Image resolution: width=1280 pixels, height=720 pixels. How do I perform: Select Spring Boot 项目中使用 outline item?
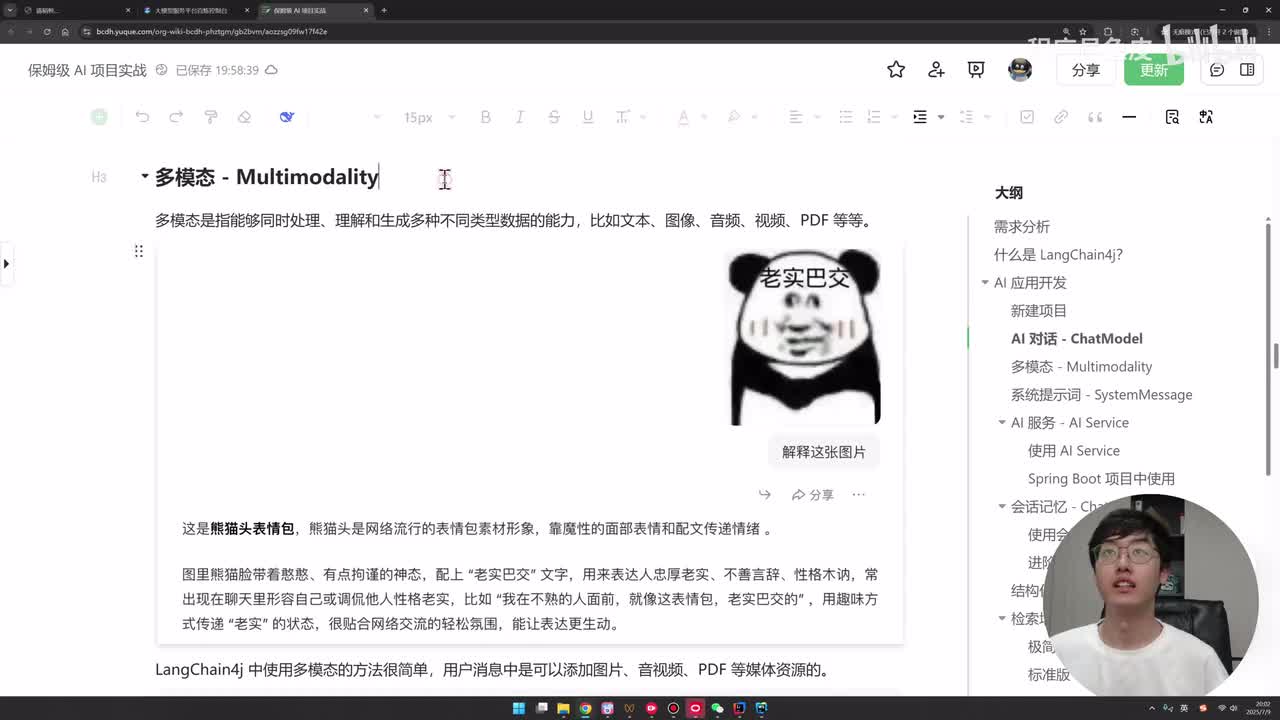point(1101,479)
